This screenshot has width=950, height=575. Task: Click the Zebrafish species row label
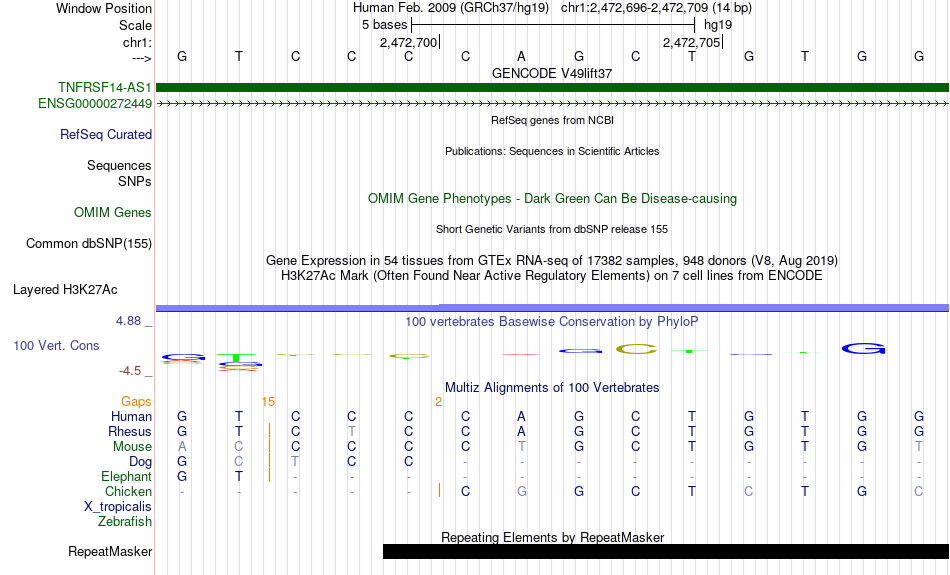125,521
